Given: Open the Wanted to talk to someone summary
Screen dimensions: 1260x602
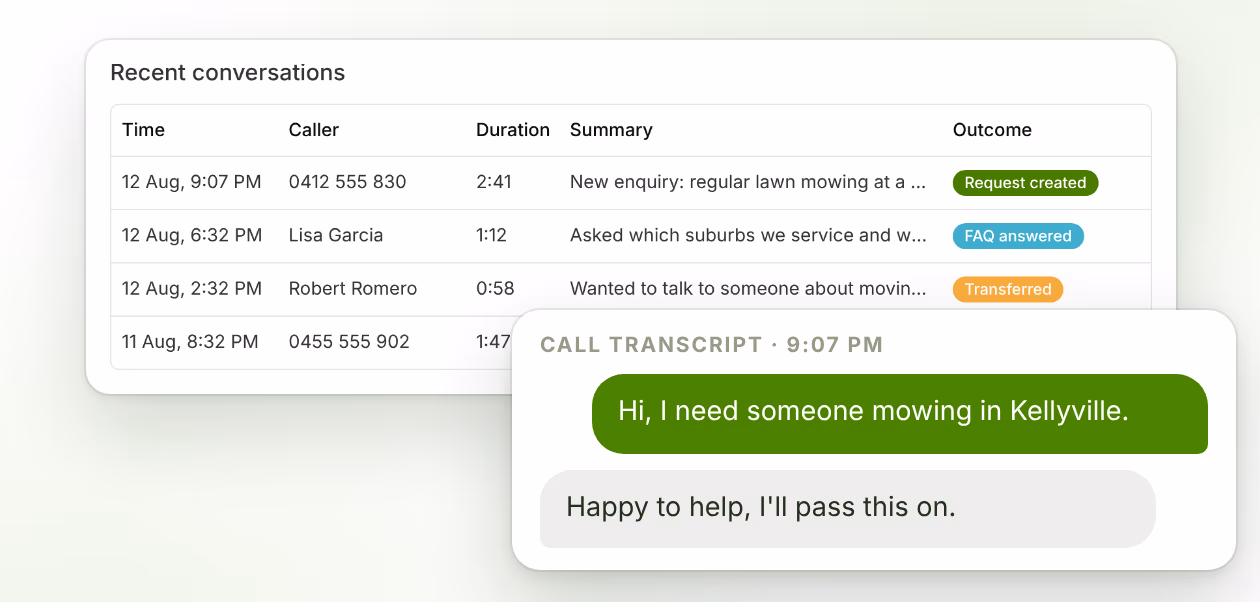Looking at the screenshot, I should point(750,289).
